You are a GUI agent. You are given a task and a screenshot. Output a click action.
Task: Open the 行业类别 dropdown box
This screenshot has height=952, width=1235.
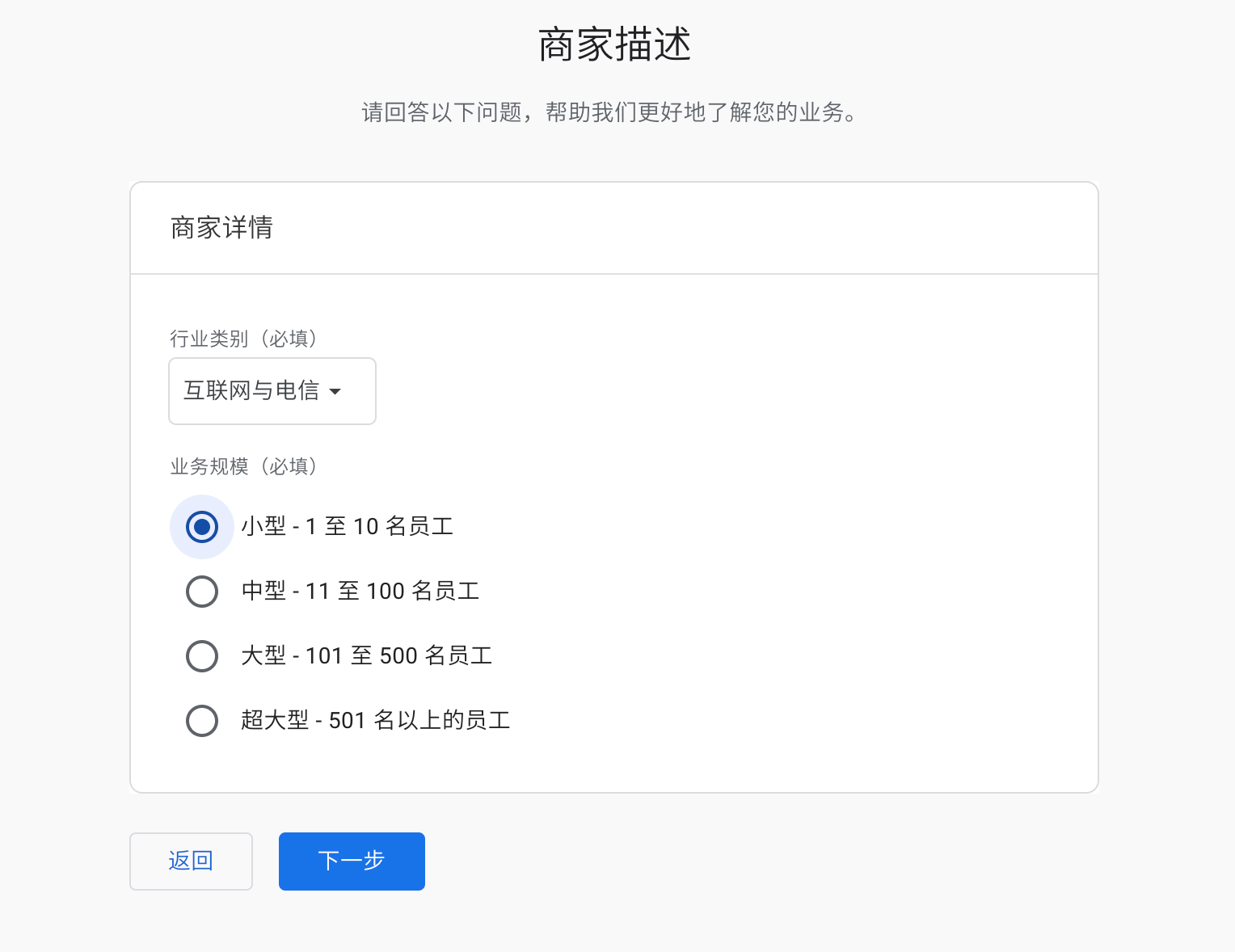tap(272, 391)
